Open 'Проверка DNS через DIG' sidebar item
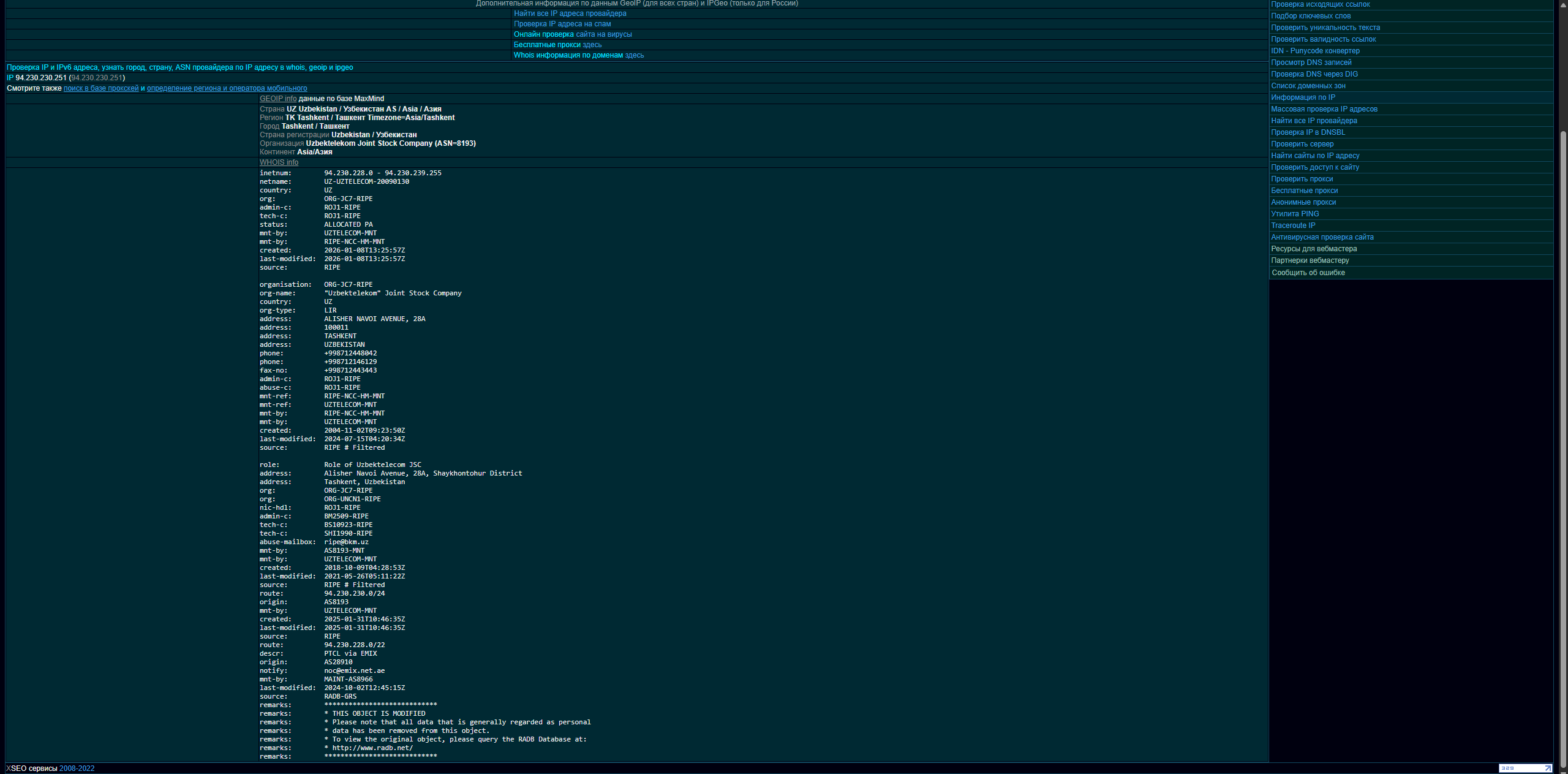This screenshot has width=1568, height=774. (x=1314, y=74)
